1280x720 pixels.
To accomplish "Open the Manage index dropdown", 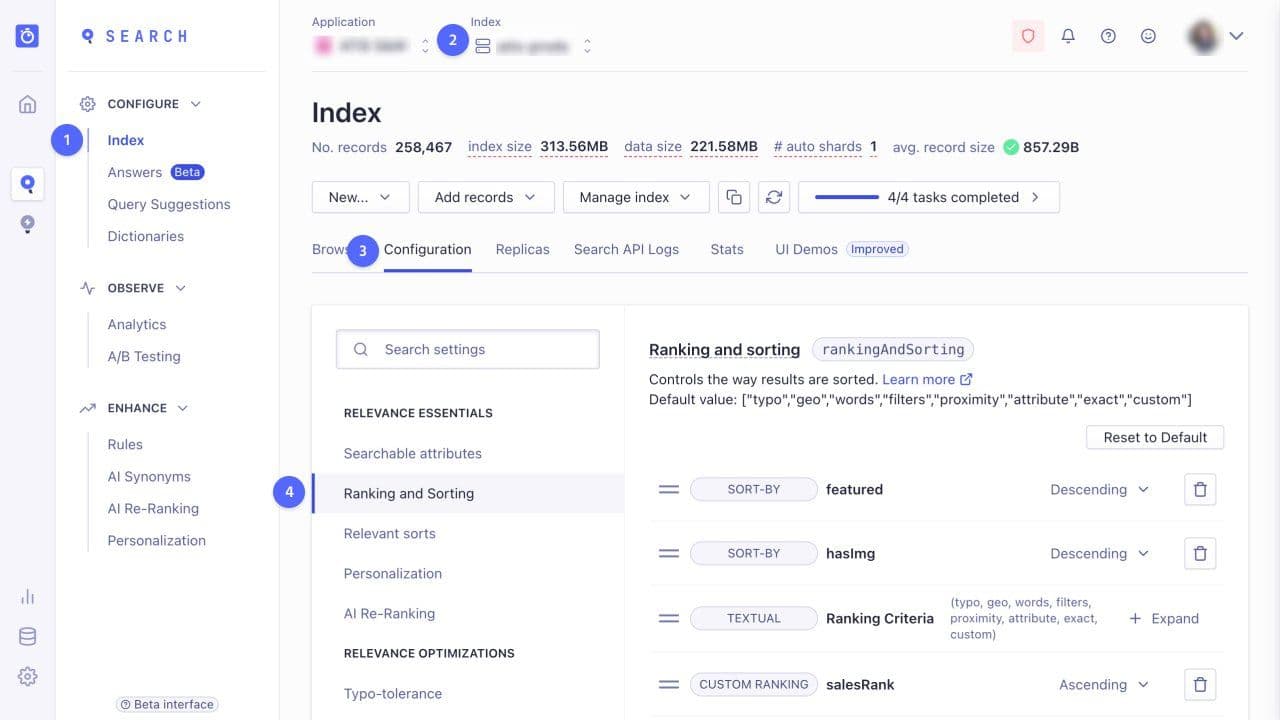I will point(636,197).
